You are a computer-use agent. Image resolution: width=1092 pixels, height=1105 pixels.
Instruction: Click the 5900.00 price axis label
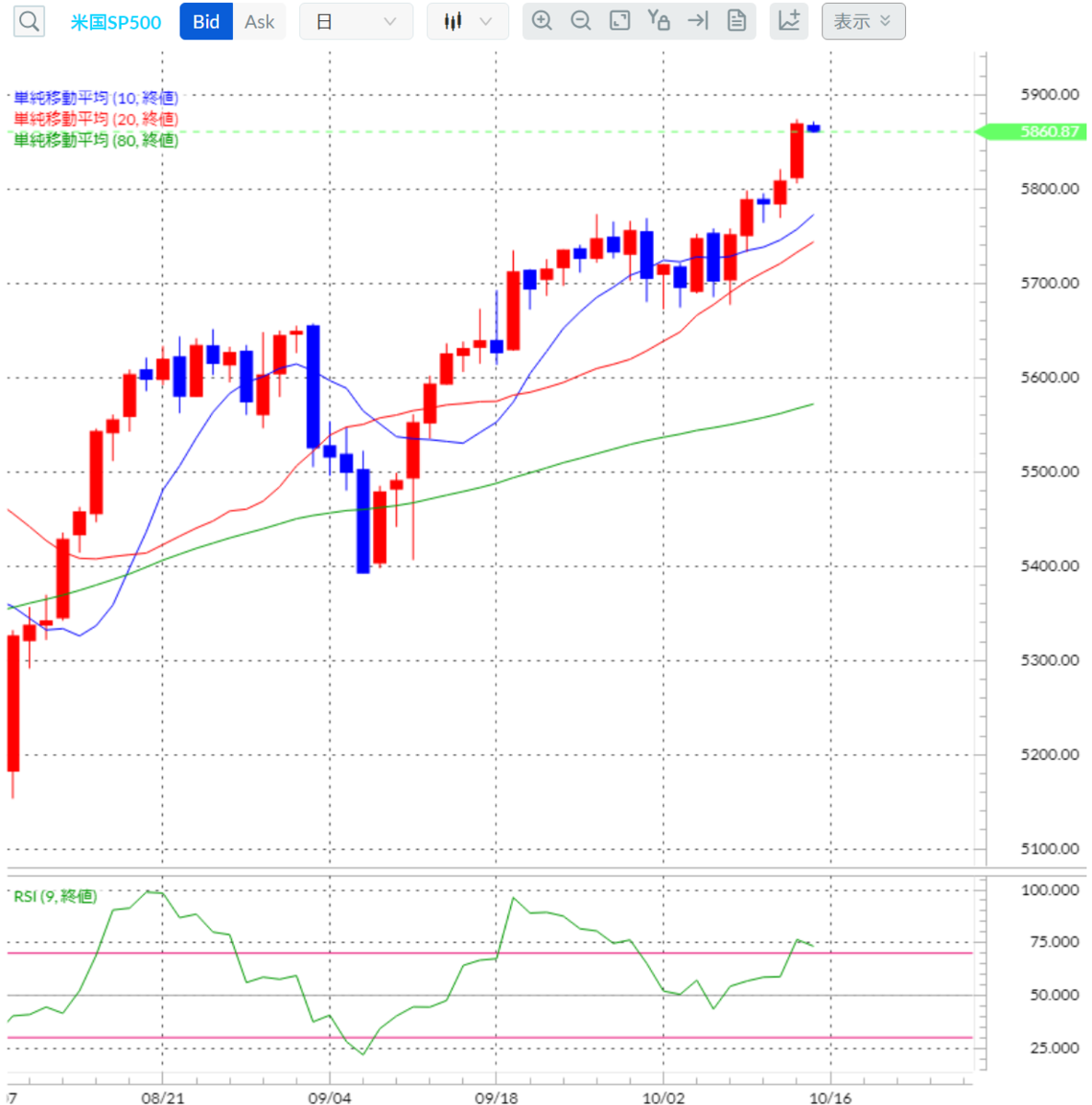tap(1050, 94)
